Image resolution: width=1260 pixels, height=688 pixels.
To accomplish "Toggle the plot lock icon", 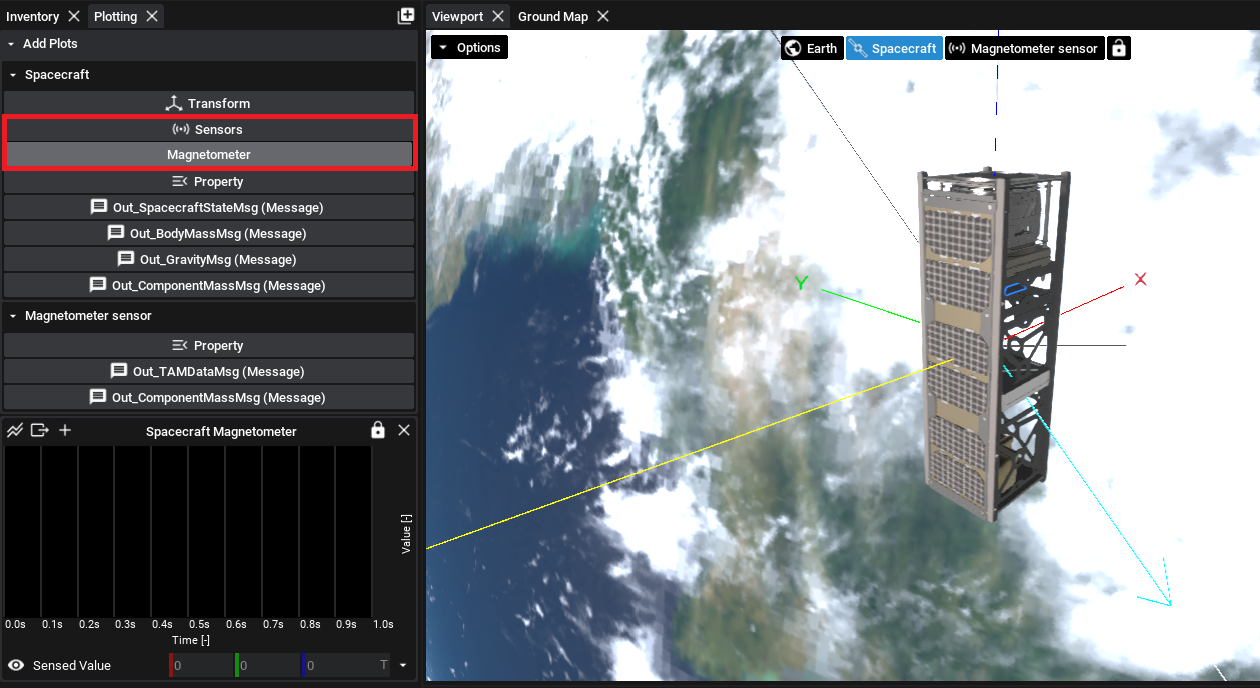I will 377,430.
